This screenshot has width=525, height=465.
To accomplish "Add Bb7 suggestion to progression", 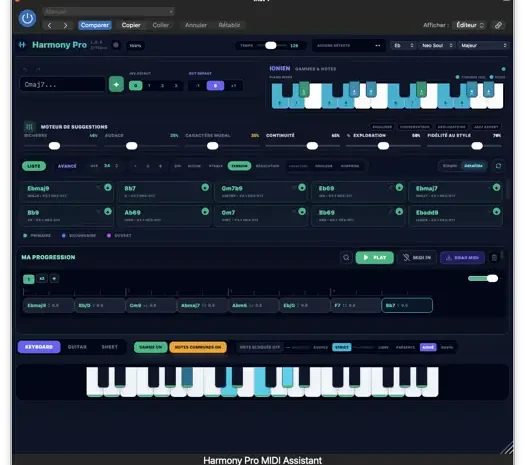I will tap(205, 187).
